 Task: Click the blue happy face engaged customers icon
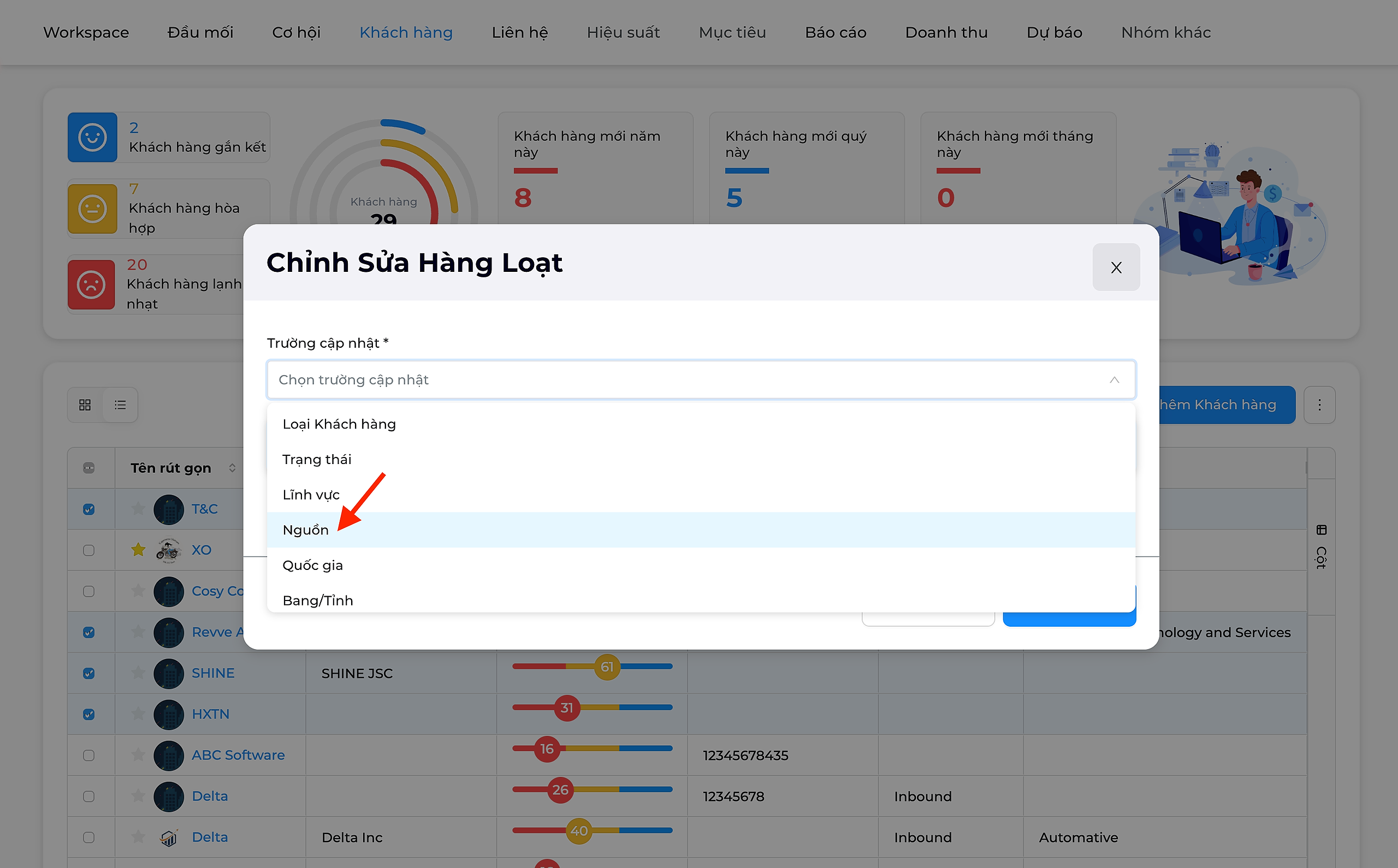coord(92,137)
